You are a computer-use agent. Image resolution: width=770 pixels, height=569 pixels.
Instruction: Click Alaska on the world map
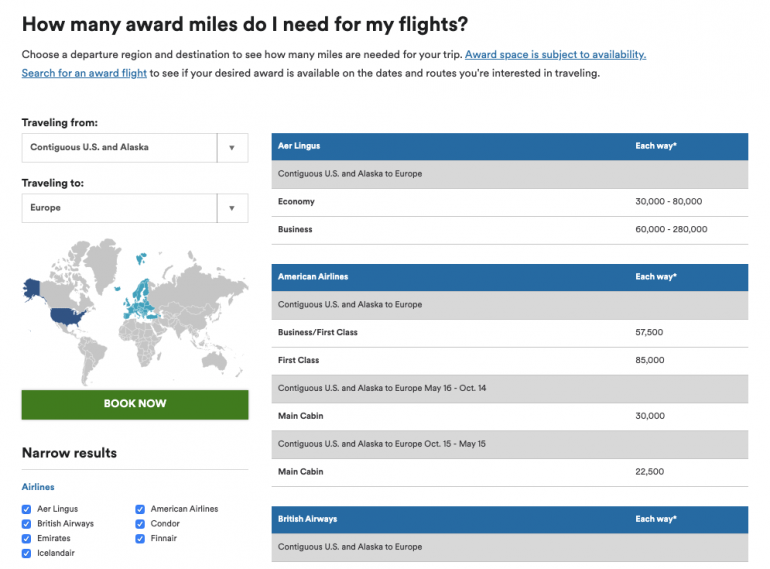tap(31, 287)
